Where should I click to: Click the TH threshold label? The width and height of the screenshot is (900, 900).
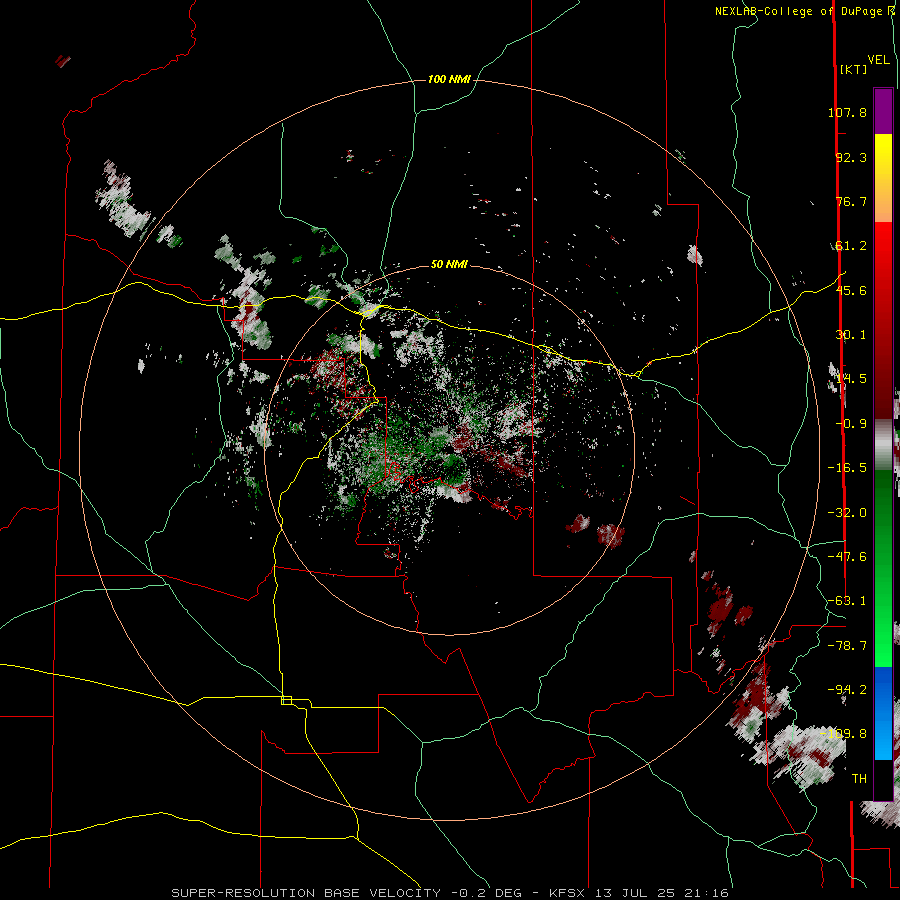pyautogui.click(x=859, y=779)
